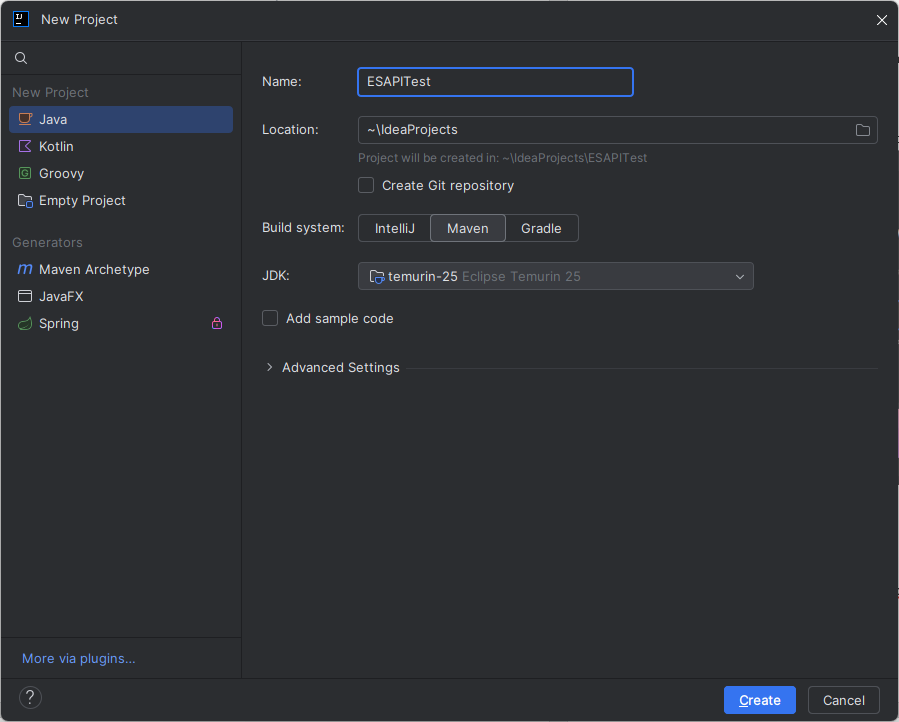
Task: Open the More via plugins link
Action: pos(78,659)
